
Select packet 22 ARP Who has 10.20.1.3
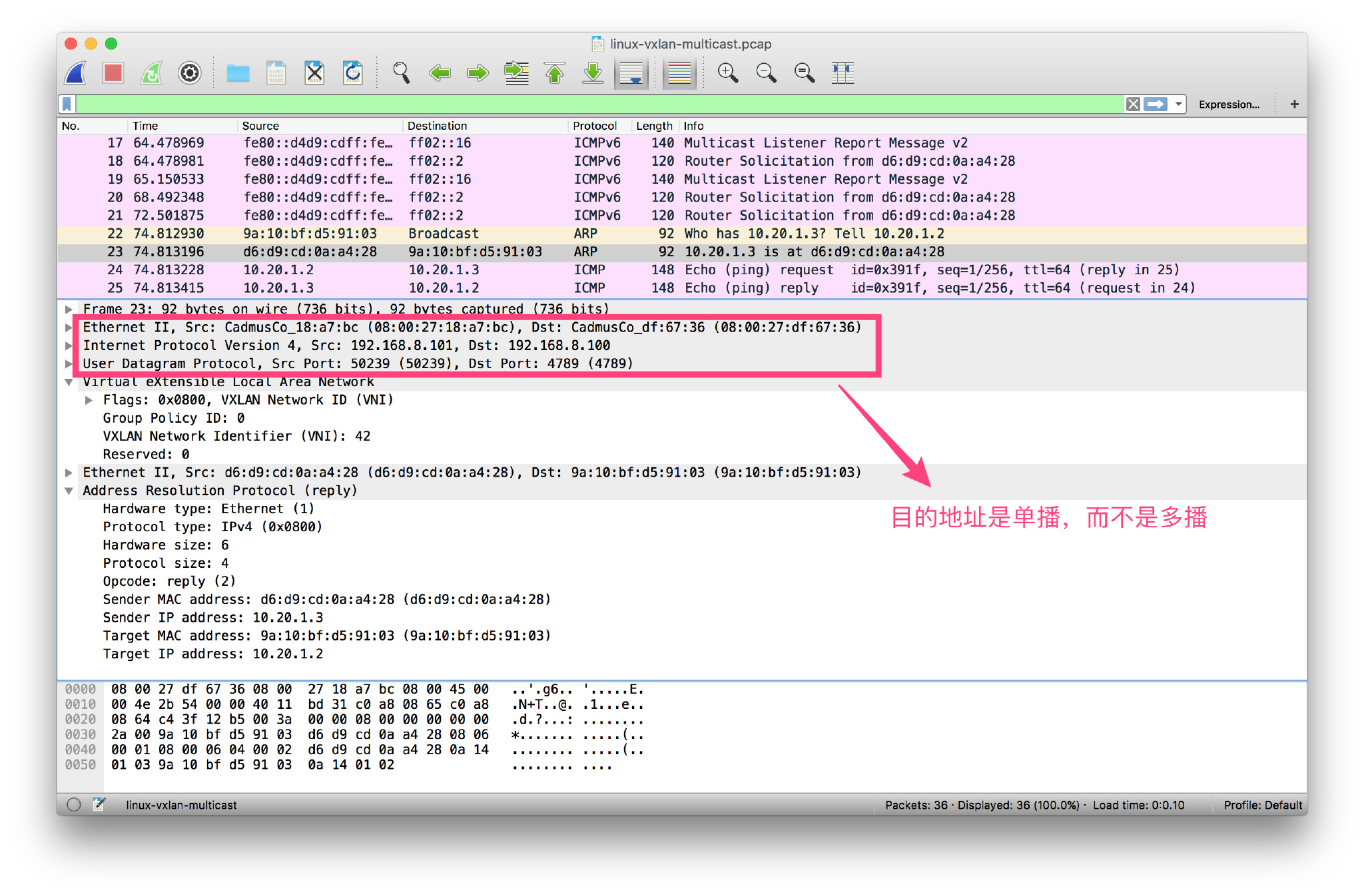click(682, 234)
